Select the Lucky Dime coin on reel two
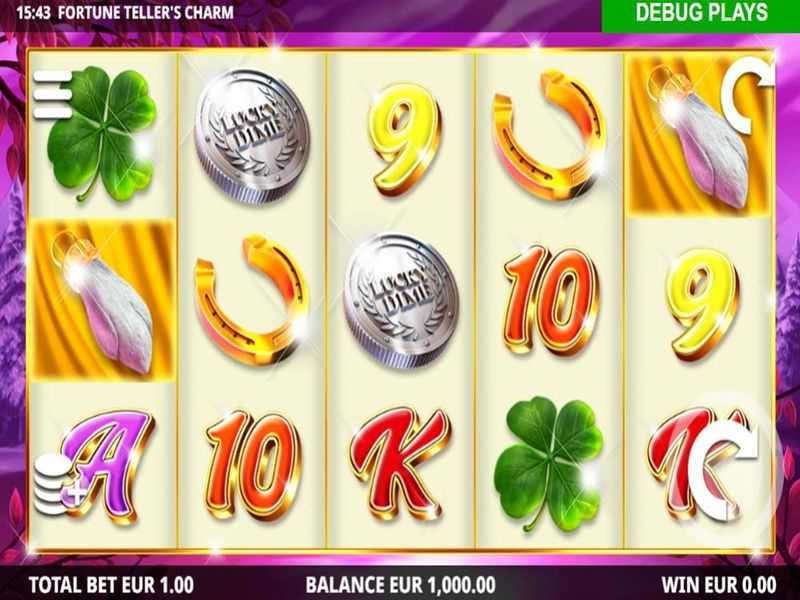Image resolution: width=800 pixels, height=600 pixels. coord(252,136)
